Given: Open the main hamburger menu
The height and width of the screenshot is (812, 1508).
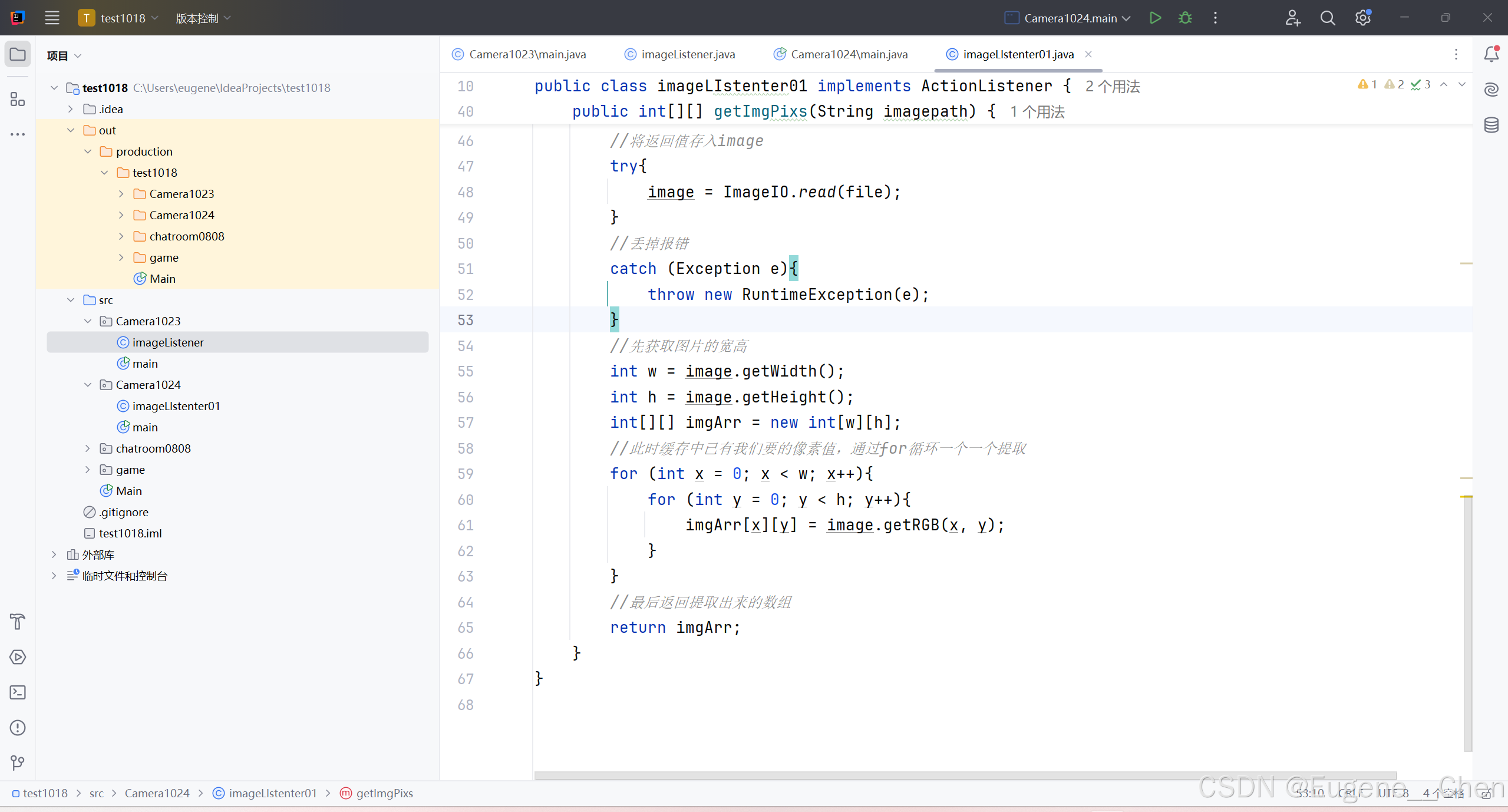Looking at the screenshot, I should point(52,18).
